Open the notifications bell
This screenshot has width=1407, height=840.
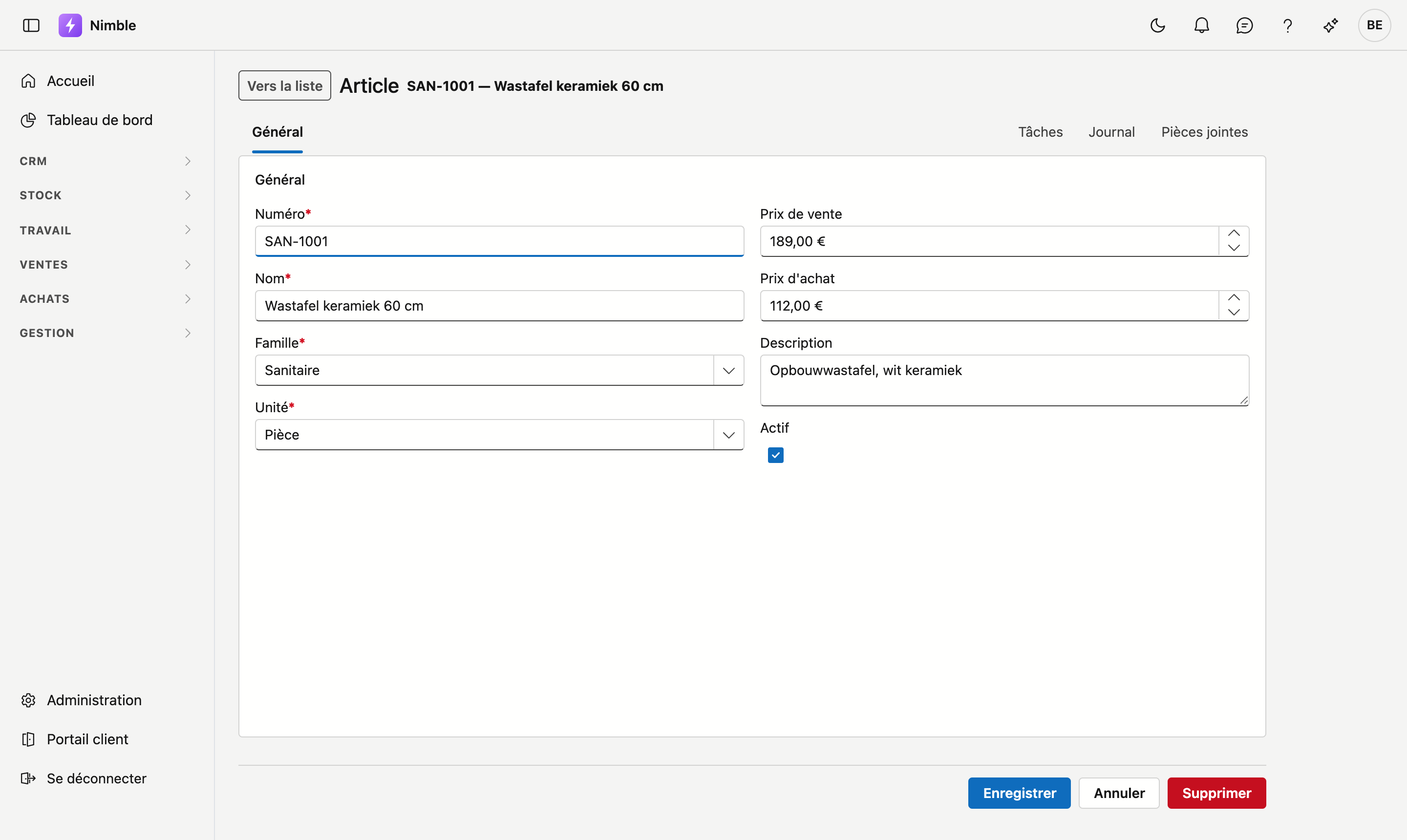[x=1201, y=25]
